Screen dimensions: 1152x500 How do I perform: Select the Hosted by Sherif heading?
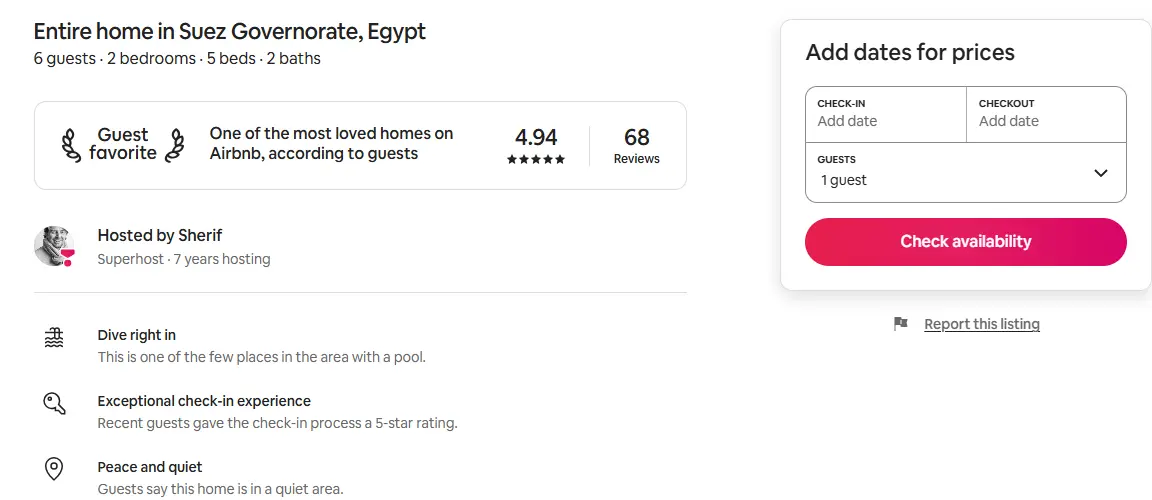(x=160, y=235)
